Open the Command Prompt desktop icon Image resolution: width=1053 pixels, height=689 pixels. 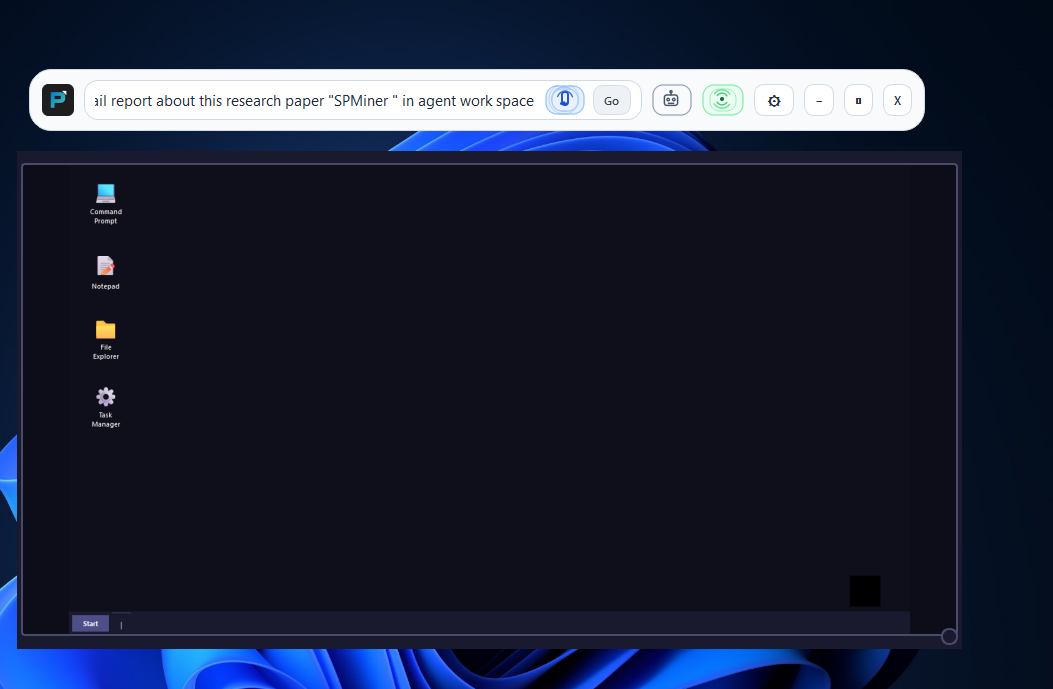(105, 203)
